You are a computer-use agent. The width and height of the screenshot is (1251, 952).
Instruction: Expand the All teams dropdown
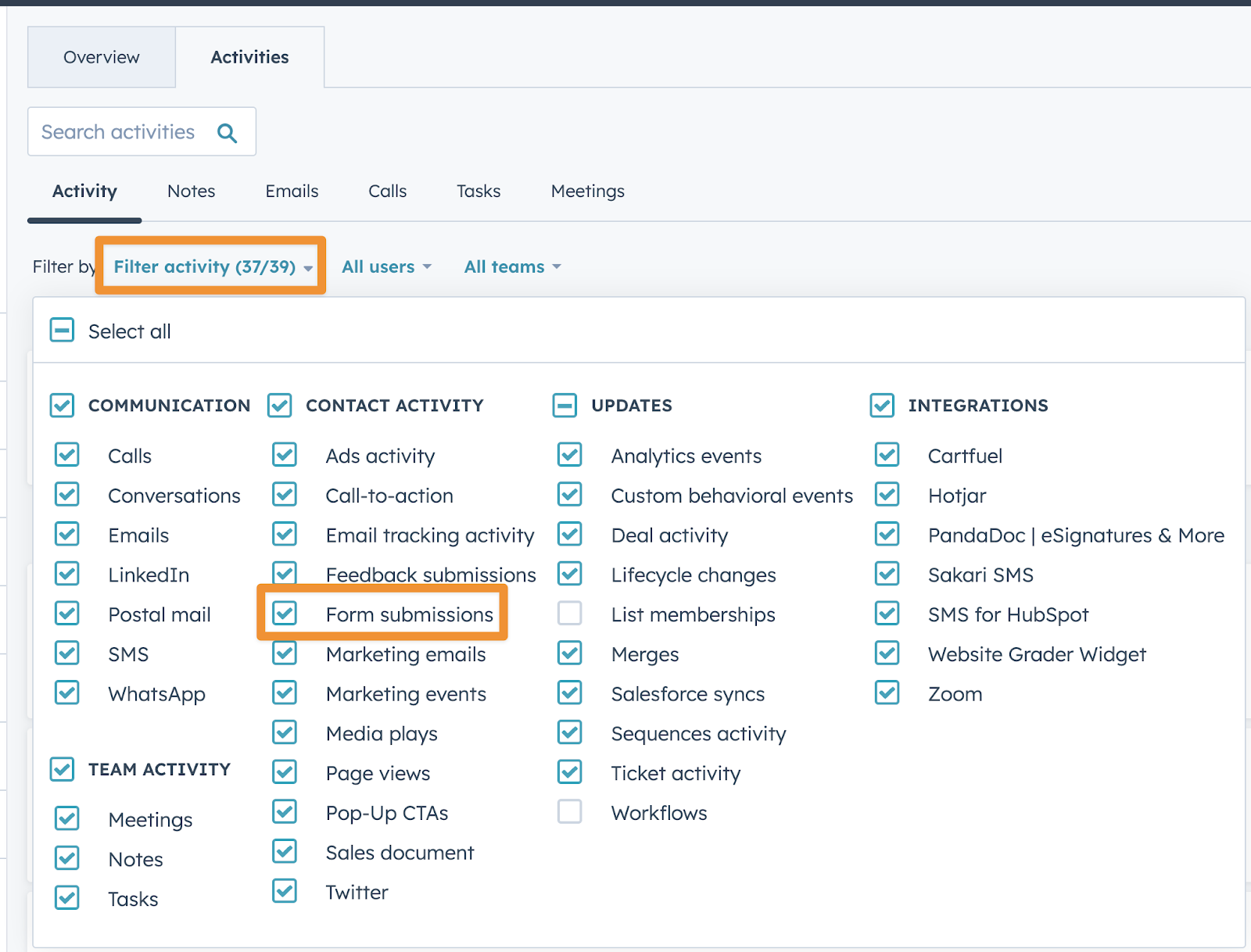coord(512,267)
